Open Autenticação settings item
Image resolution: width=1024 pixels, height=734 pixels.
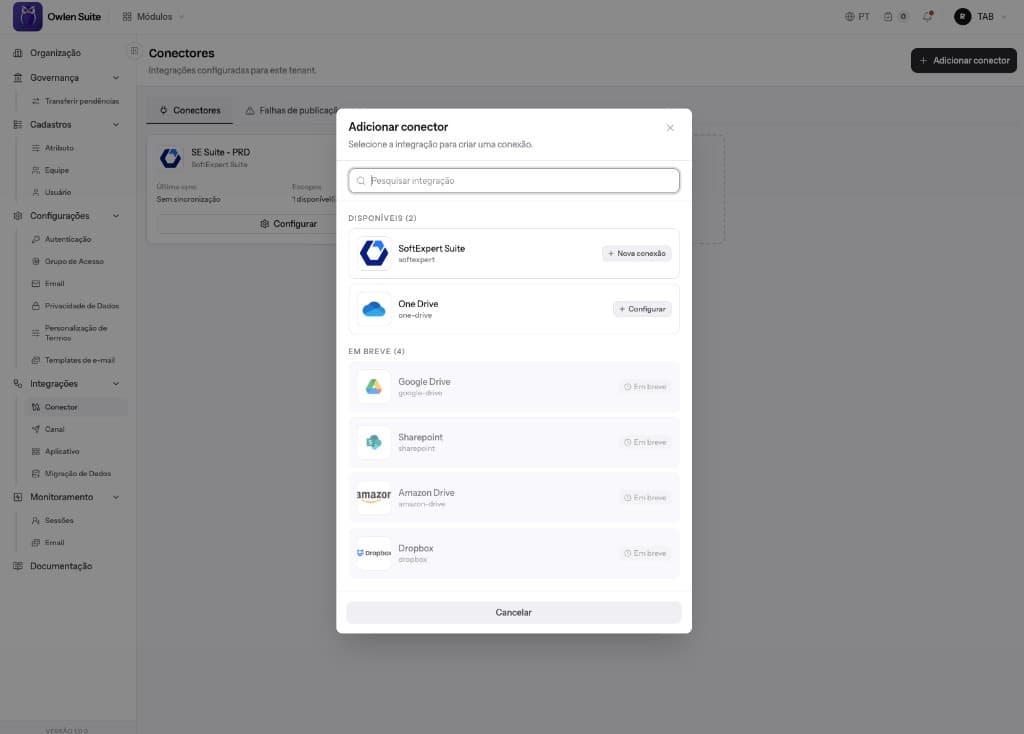click(x=76, y=240)
